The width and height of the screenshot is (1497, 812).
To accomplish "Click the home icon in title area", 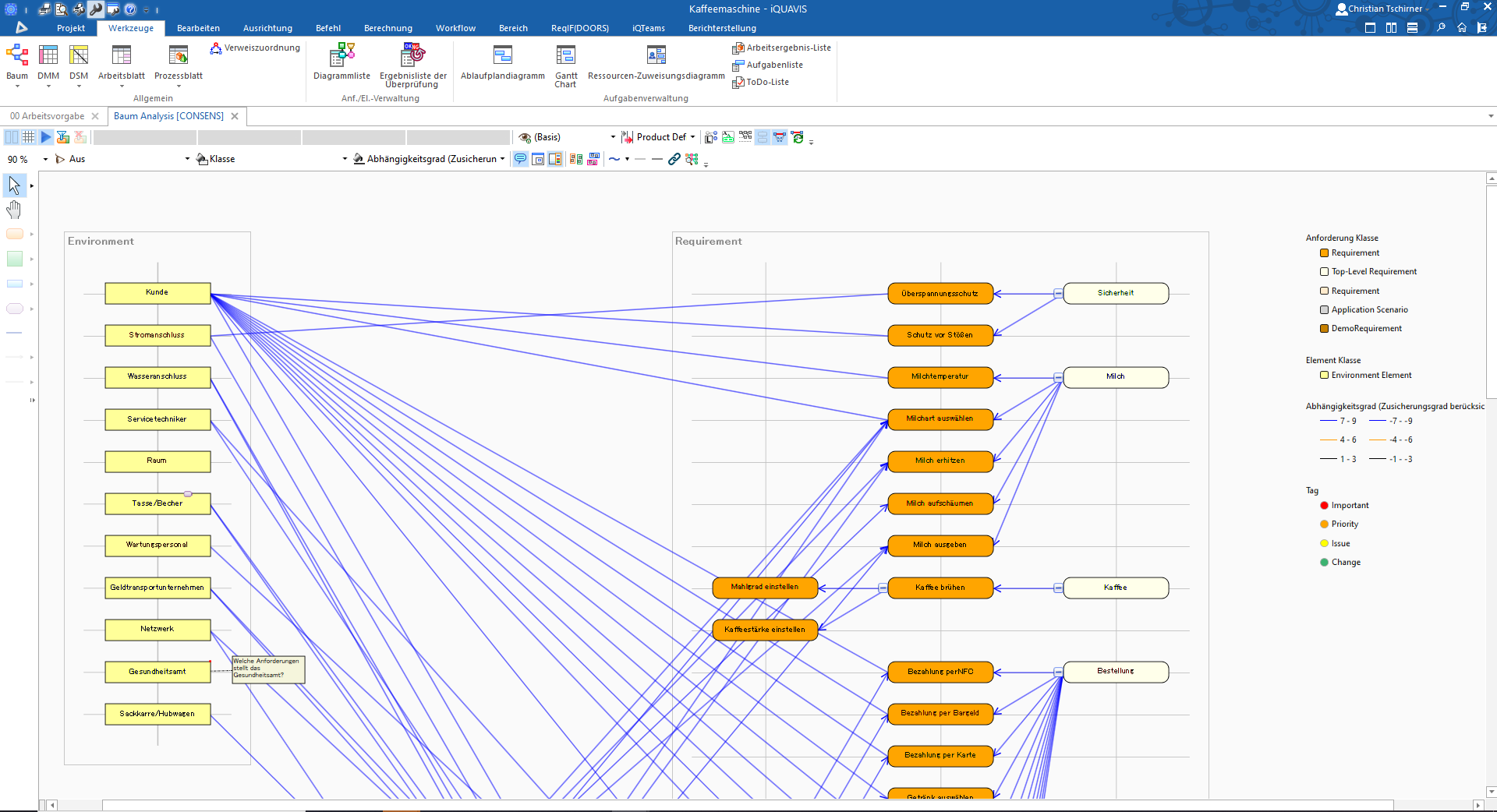I will coord(1462,28).
